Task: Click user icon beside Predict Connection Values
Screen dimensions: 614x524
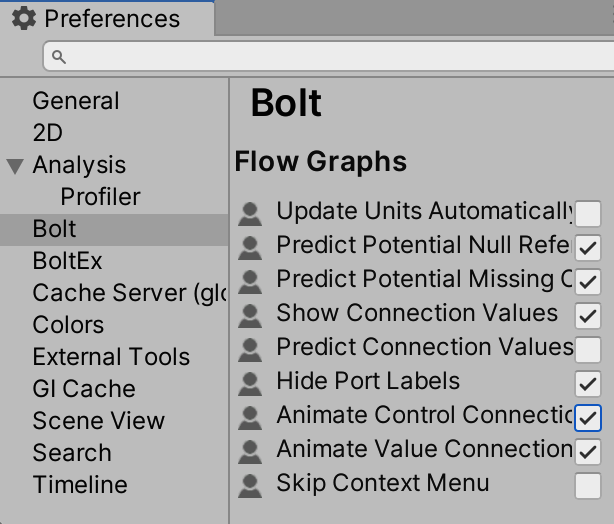Action: click(251, 349)
